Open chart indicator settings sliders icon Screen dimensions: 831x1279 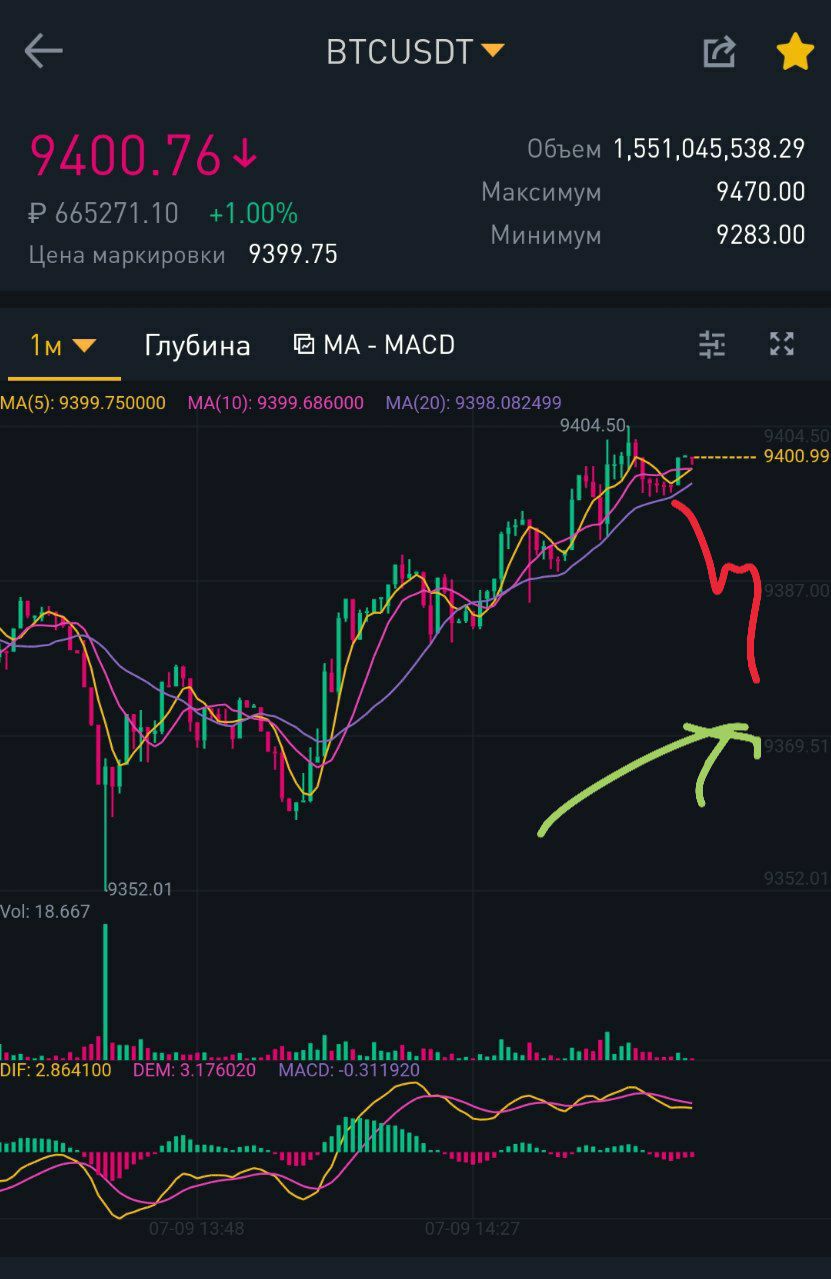[711, 345]
